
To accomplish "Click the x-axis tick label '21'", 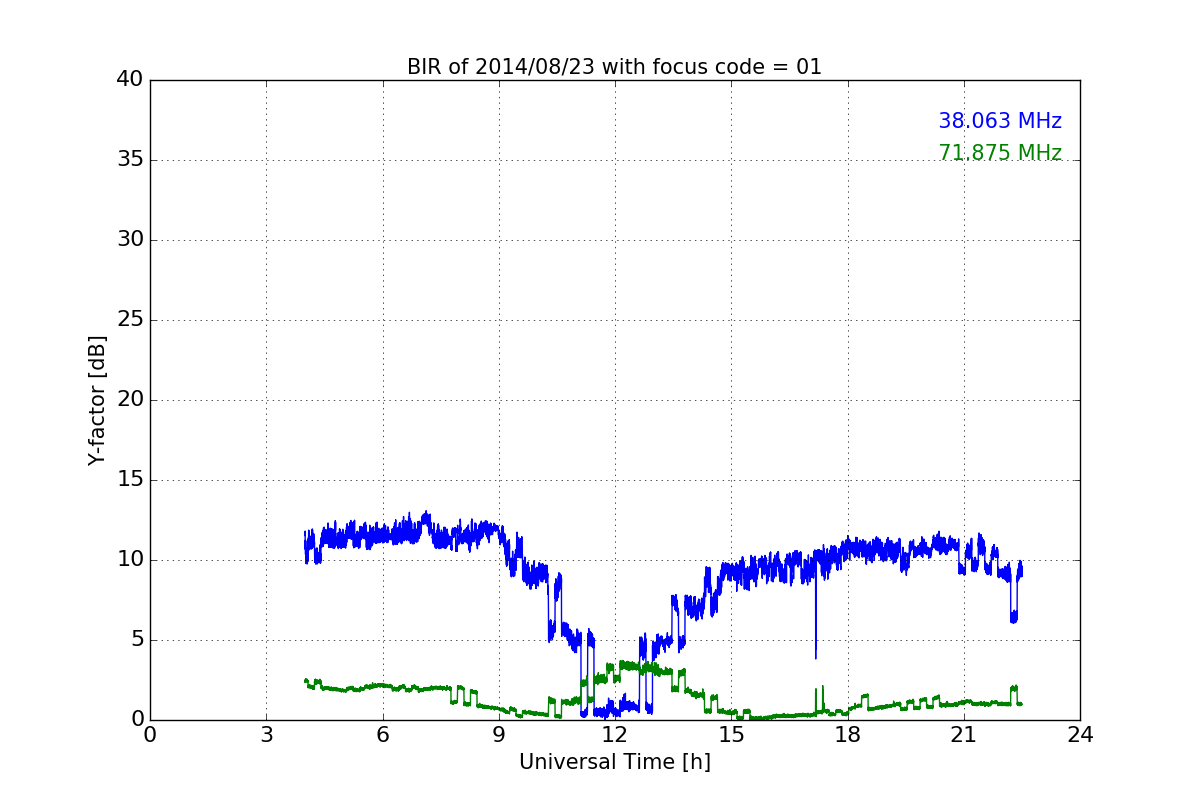I will coord(964,735).
